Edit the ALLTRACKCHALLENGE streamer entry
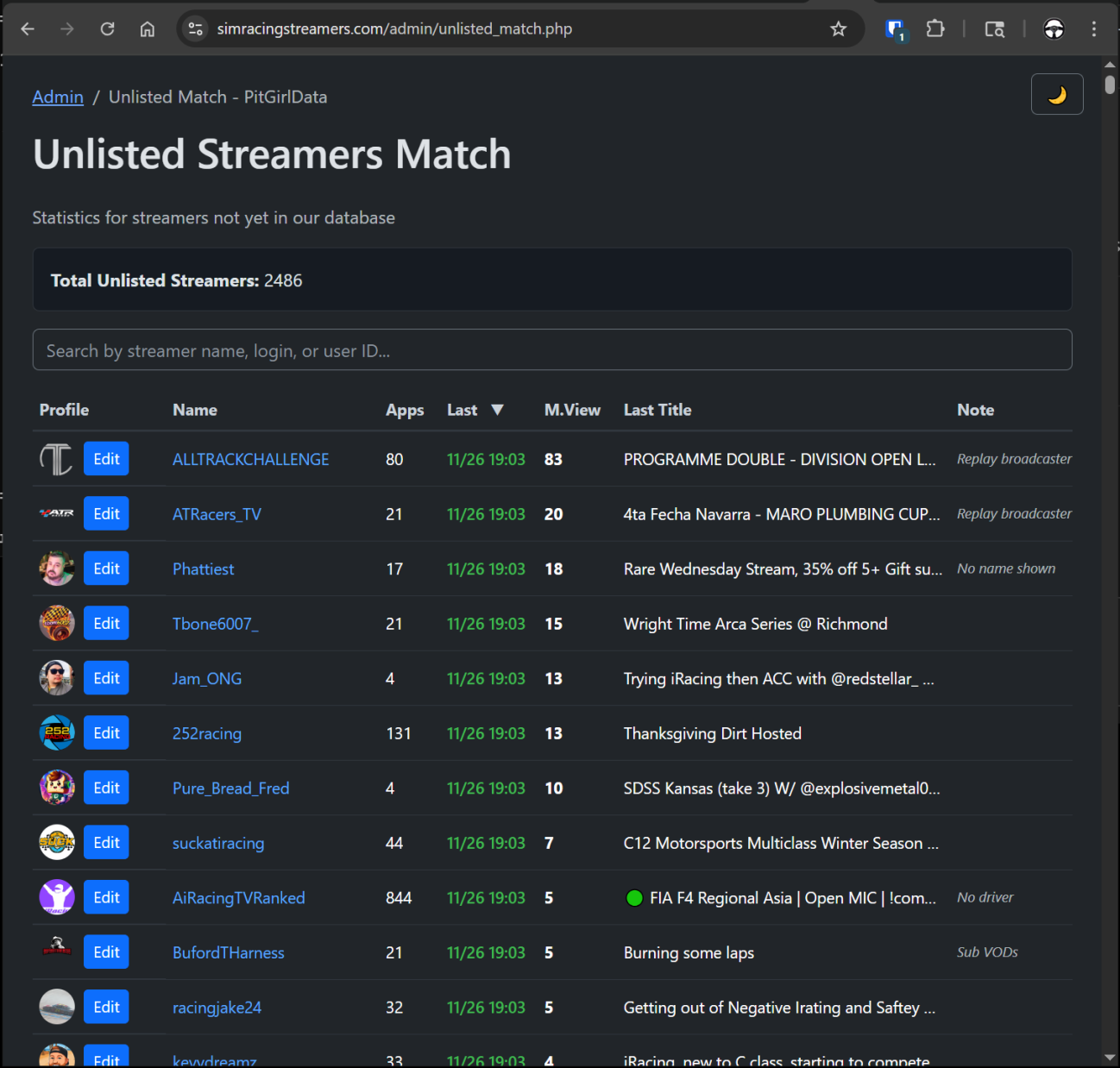This screenshot has width=1120, height=1068. (x=106, y=459)
